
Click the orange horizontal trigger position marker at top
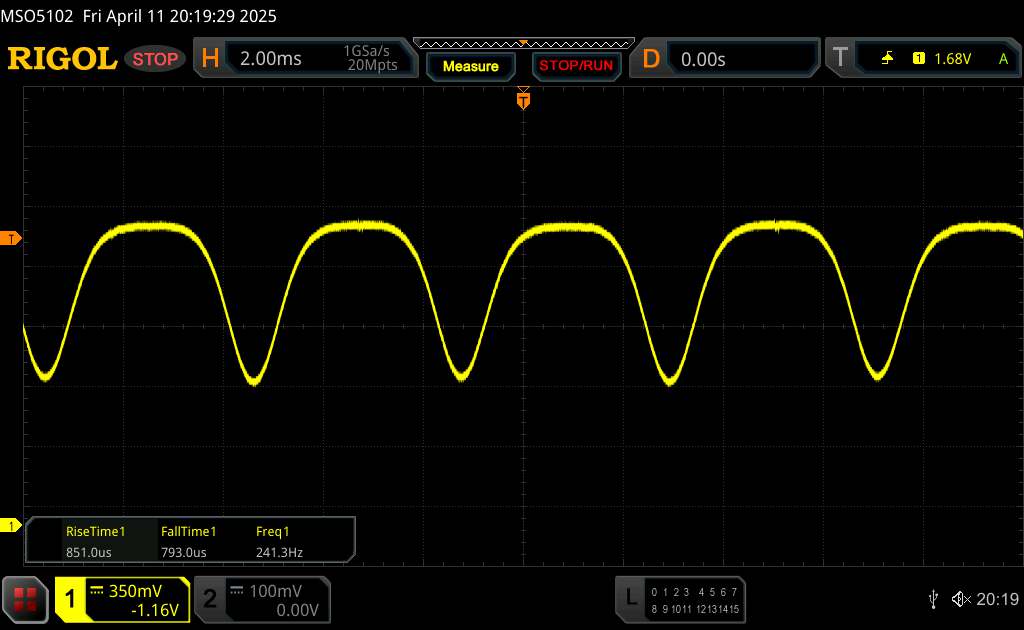(523, 99)
